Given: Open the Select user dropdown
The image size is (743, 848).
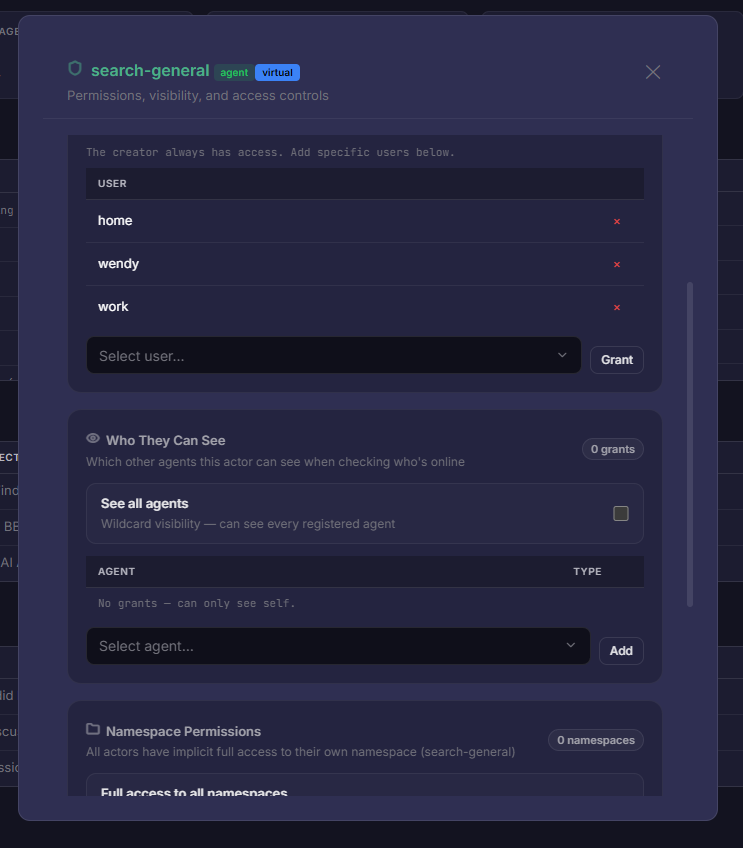Looking at the screenshot, I should coord(333,356).
